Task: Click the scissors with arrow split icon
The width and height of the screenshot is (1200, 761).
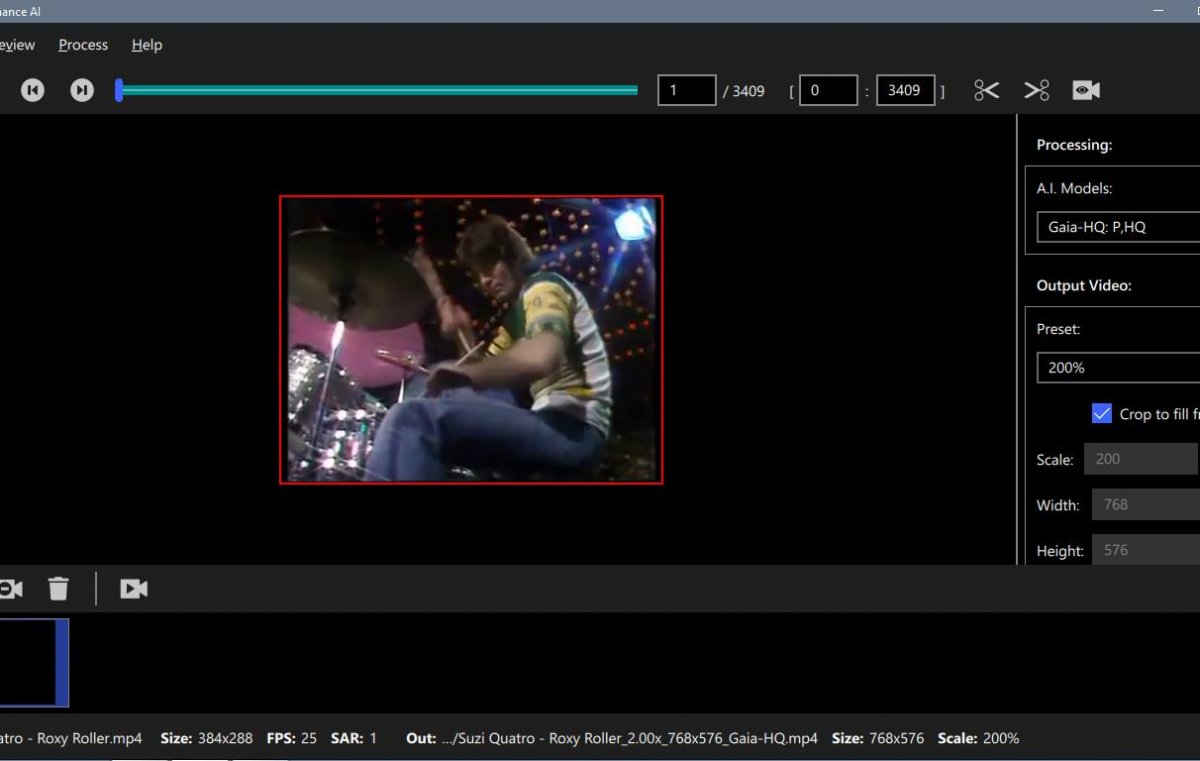Action: [1037, 90]
